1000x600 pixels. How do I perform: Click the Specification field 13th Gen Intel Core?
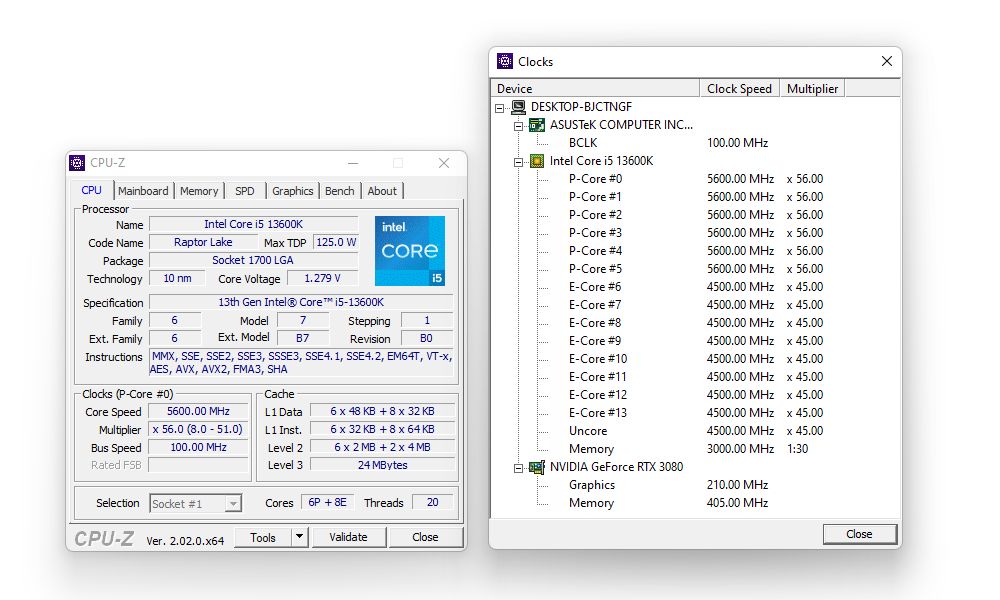301,302
